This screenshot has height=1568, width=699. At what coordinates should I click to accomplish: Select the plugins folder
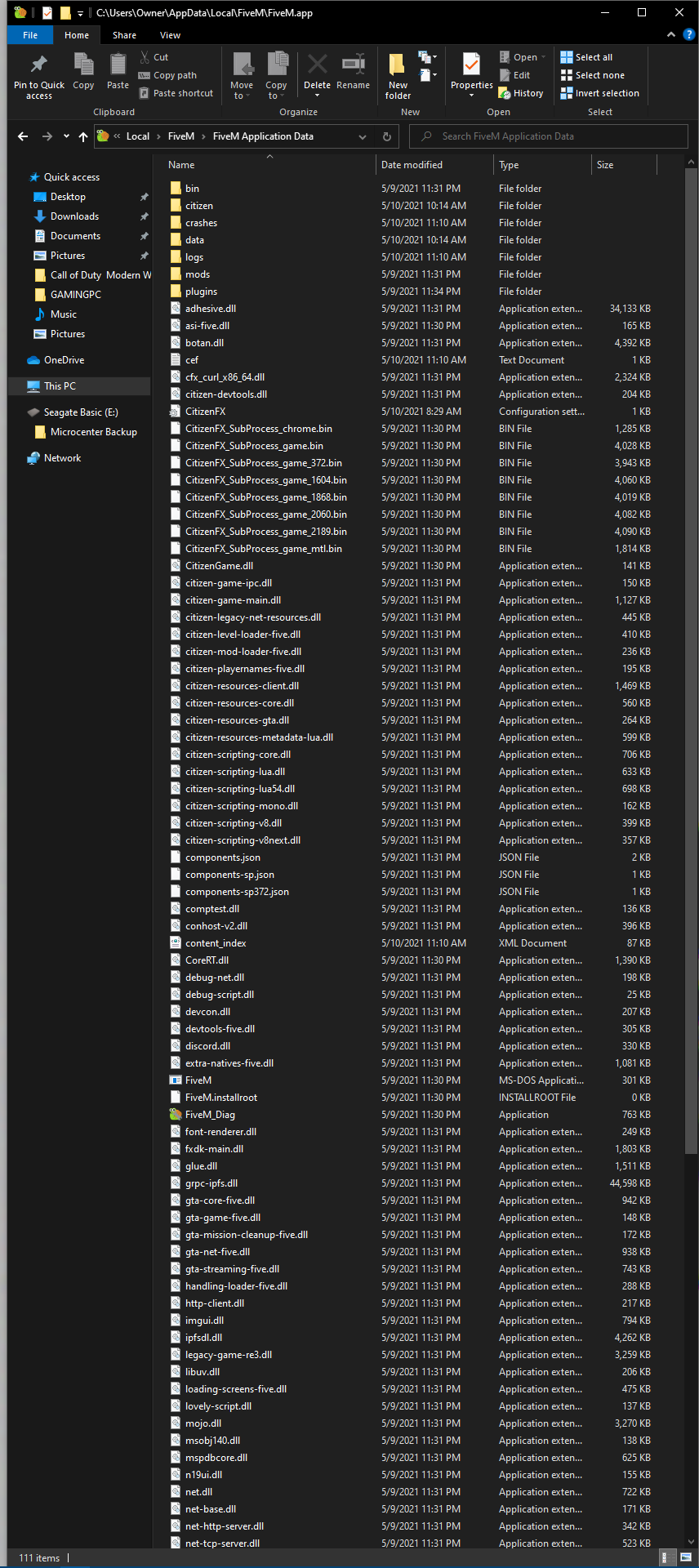[201, 292]
